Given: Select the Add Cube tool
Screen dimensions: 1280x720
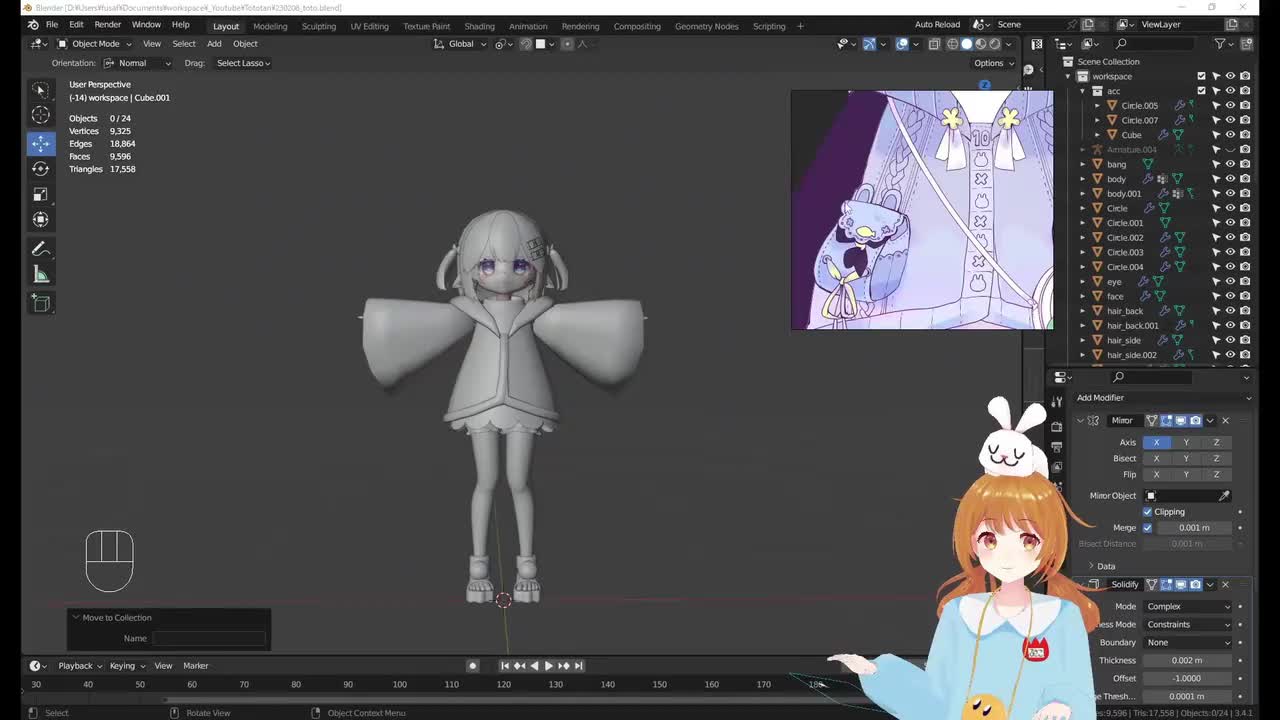Looking at the screenshot, I should click(41, 303).
